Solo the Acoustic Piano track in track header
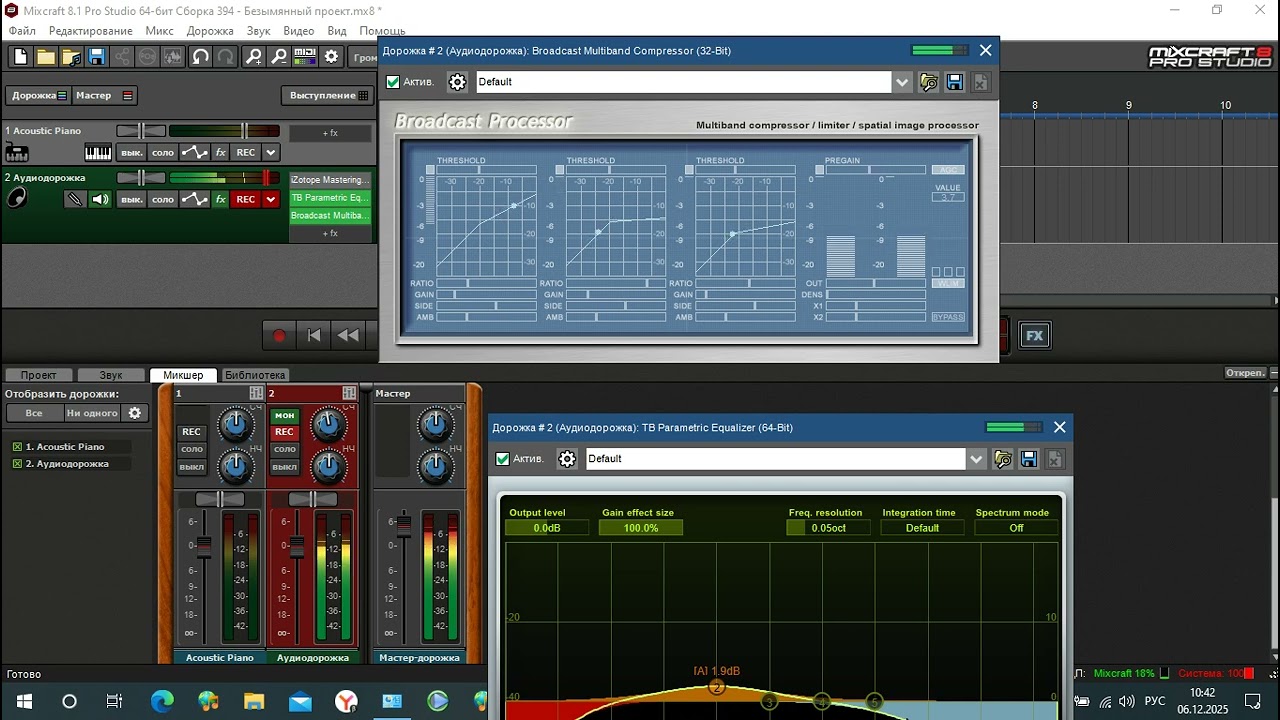Screen dimensions: 1280x720 click(x=163, y=153)
